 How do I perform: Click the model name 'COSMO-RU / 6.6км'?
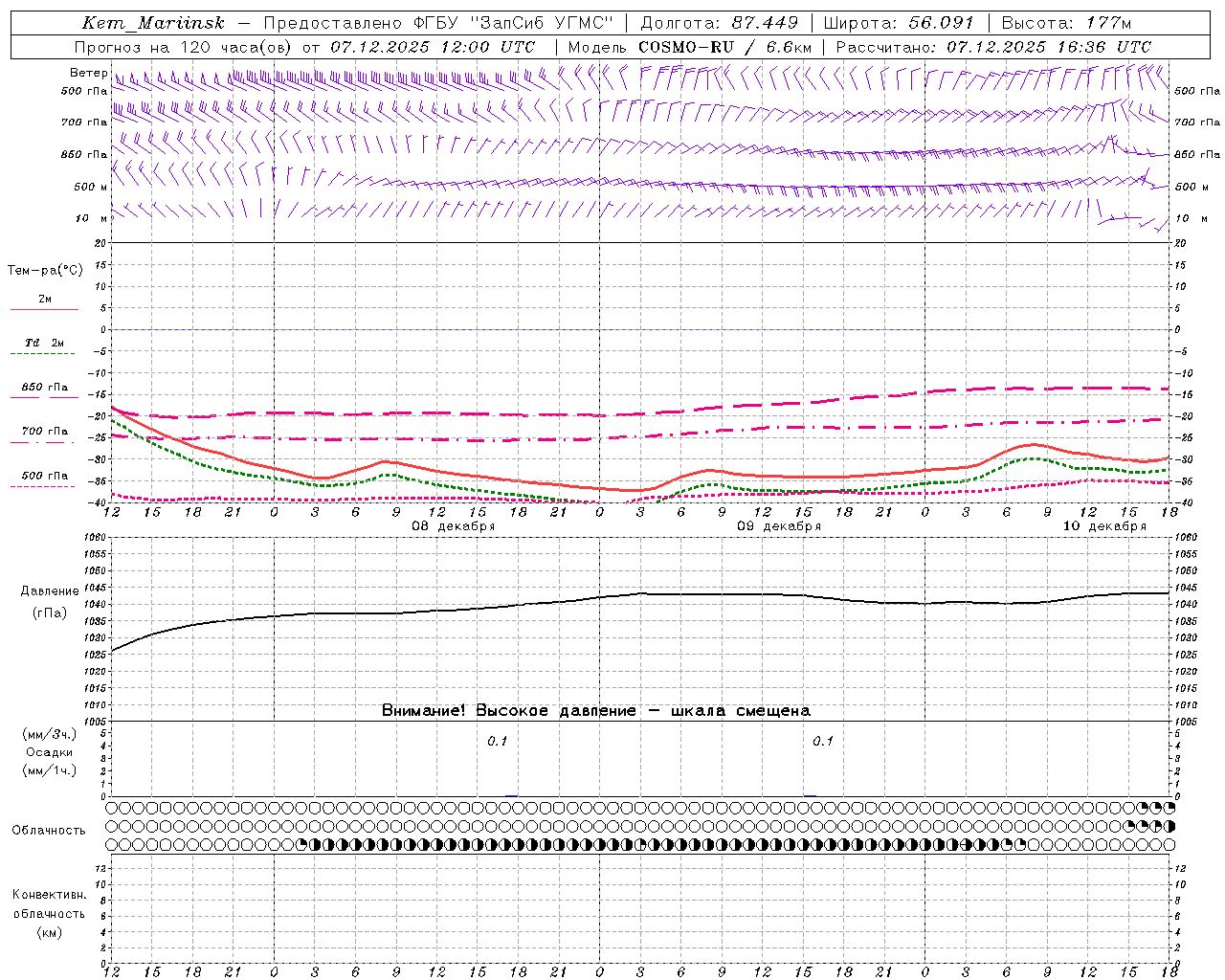tap(724, 47)
